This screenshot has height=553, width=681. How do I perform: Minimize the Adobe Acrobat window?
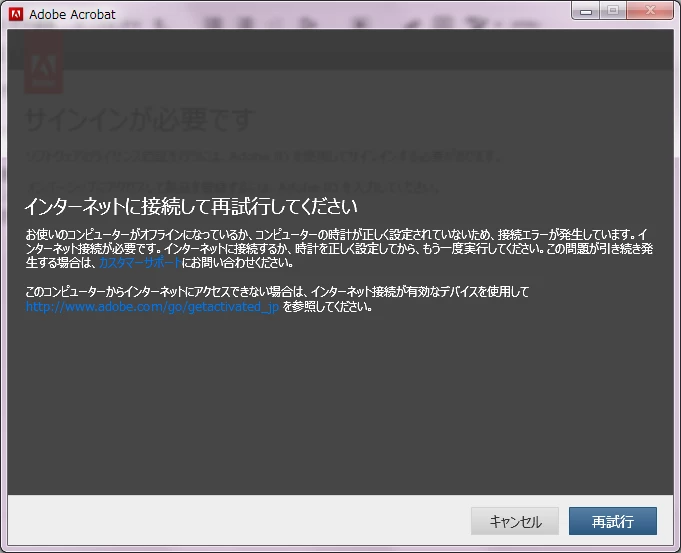(x=586, y=10)
